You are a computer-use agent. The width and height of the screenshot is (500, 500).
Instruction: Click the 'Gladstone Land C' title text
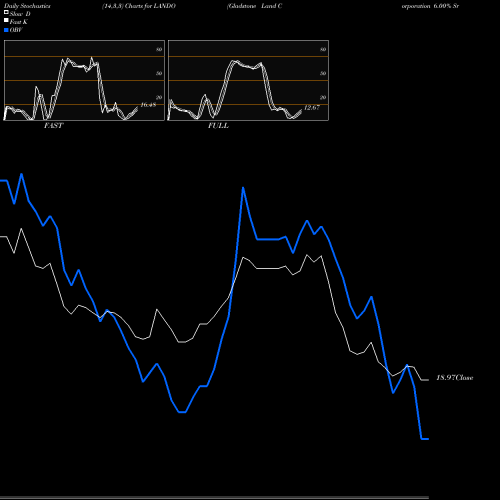coord(255,6)
